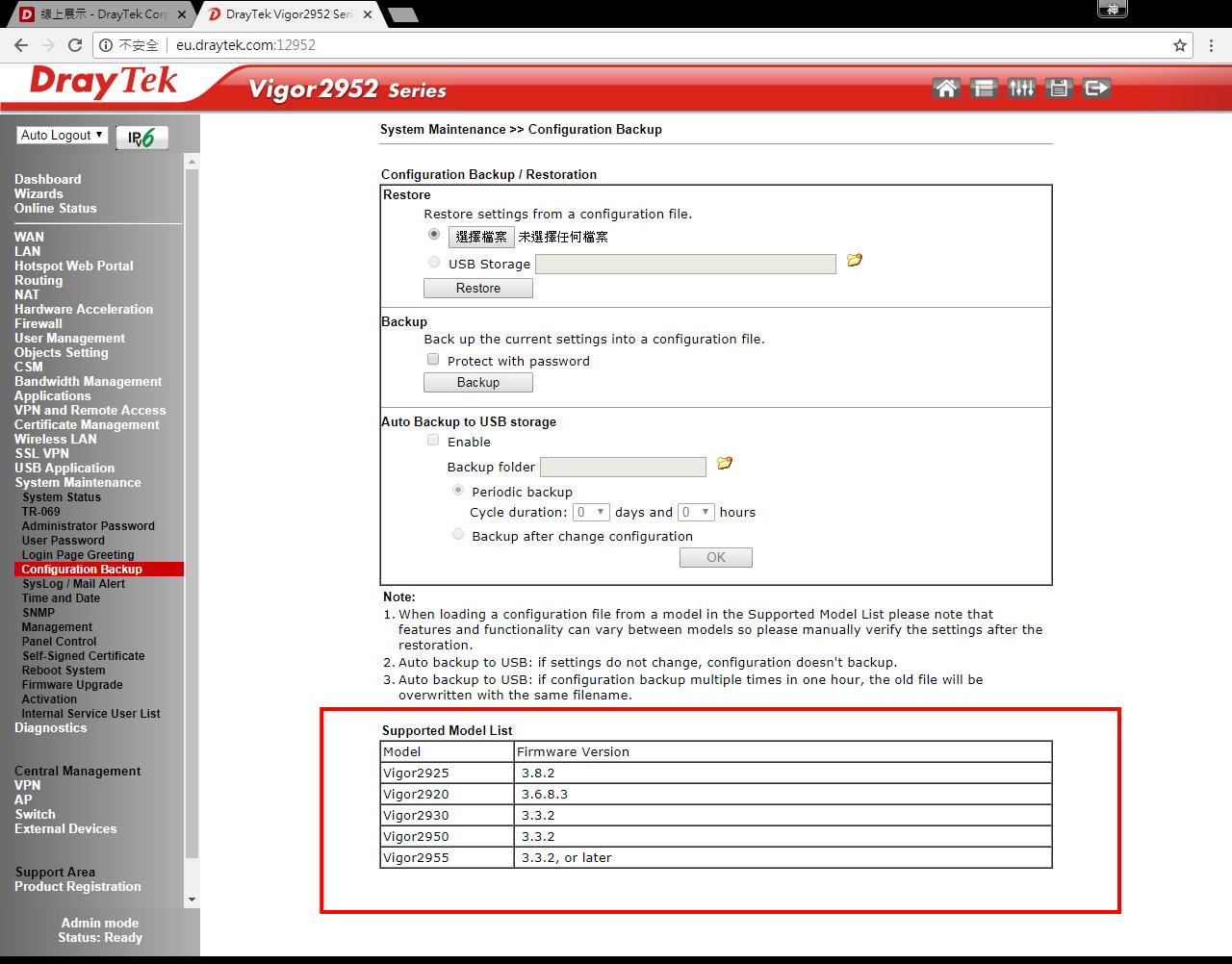Open the Firewall menu
The width and height of the screenshot is (1232, 964).
38,323
